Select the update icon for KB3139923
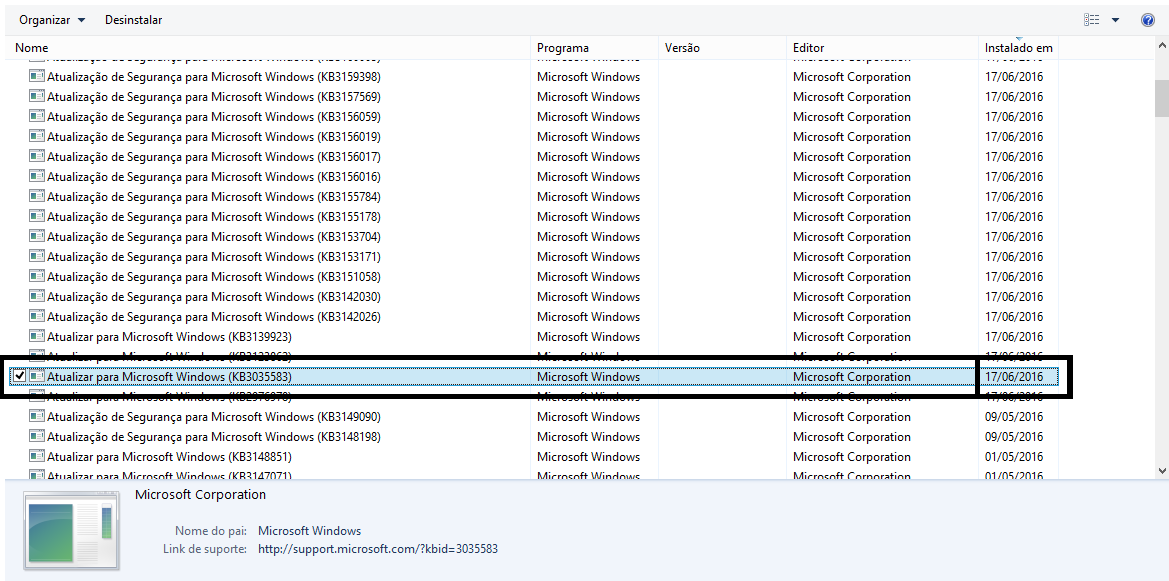This screenshot has height=581, width=1169. point(37,336)
